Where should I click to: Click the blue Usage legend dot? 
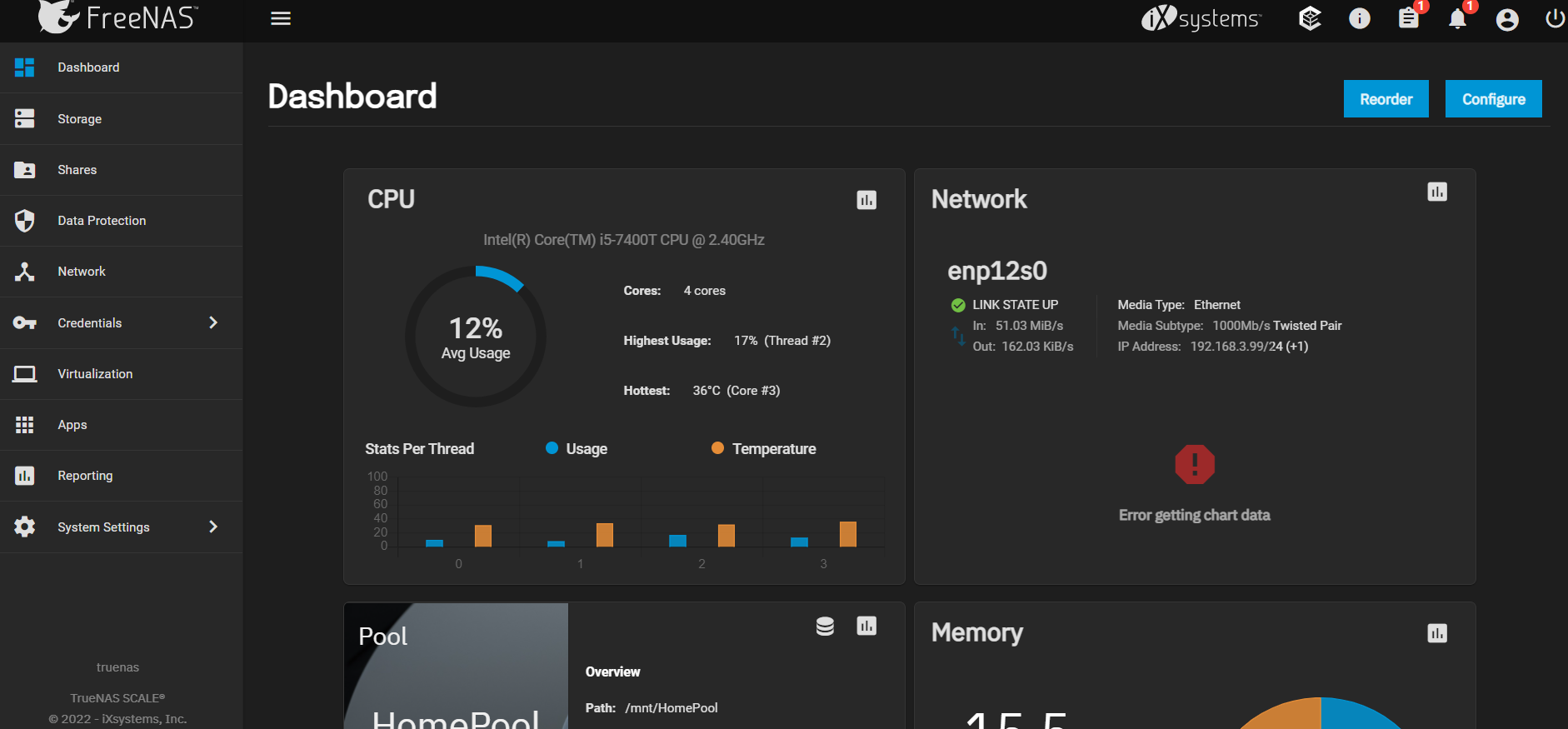[x=552, y=448]
